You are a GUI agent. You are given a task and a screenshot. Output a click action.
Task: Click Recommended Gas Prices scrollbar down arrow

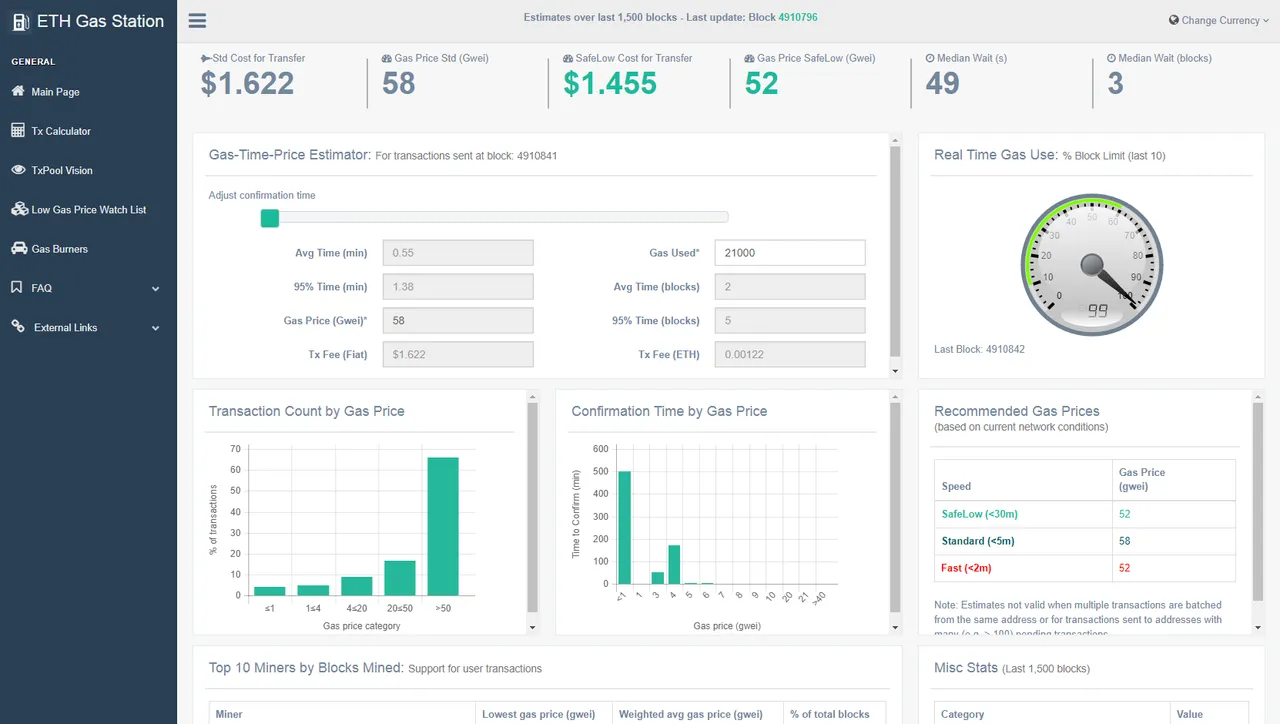tap(1258, 627)
